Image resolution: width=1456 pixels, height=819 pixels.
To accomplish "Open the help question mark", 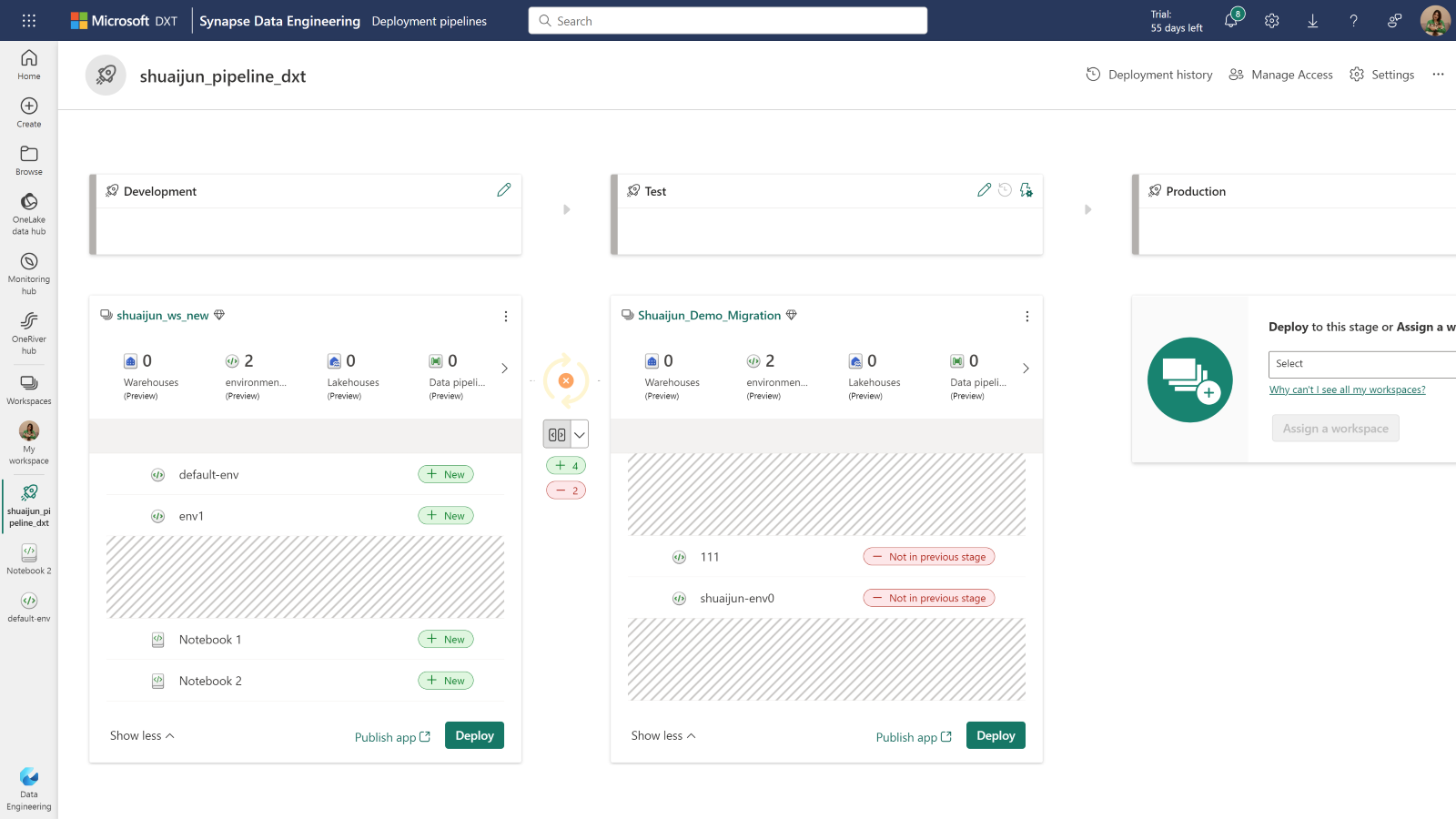I will [x=1354, y=20].
